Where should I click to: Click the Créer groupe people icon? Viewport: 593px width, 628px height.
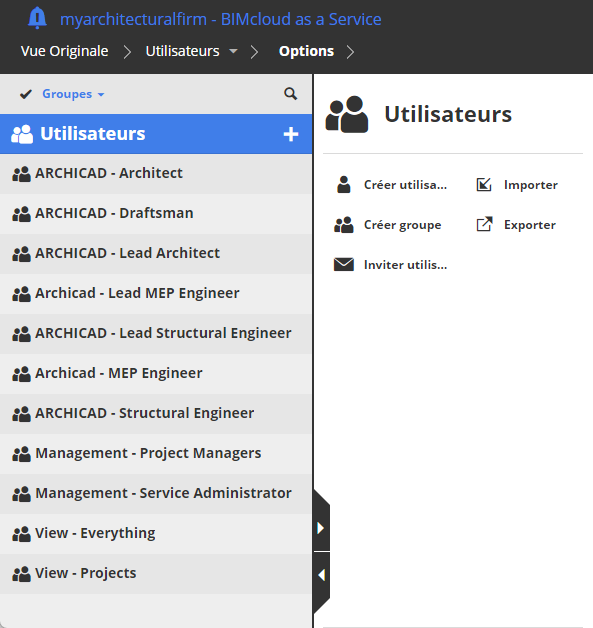pyautogui.click(x=344, y=225)
